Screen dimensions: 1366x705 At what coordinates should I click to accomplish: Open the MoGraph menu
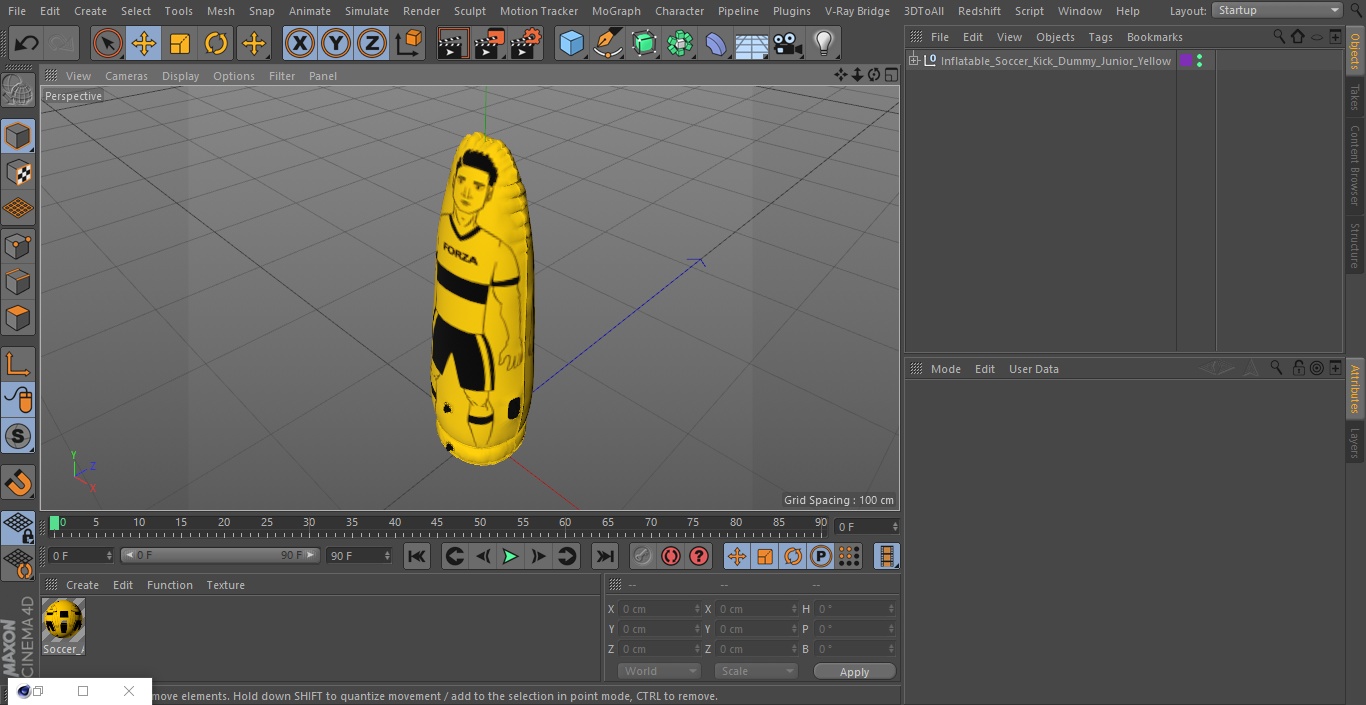(x=616, y=11)
